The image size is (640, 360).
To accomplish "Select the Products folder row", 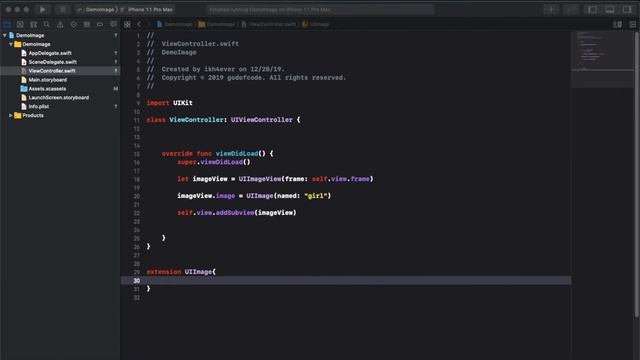I will coord(60,116).
